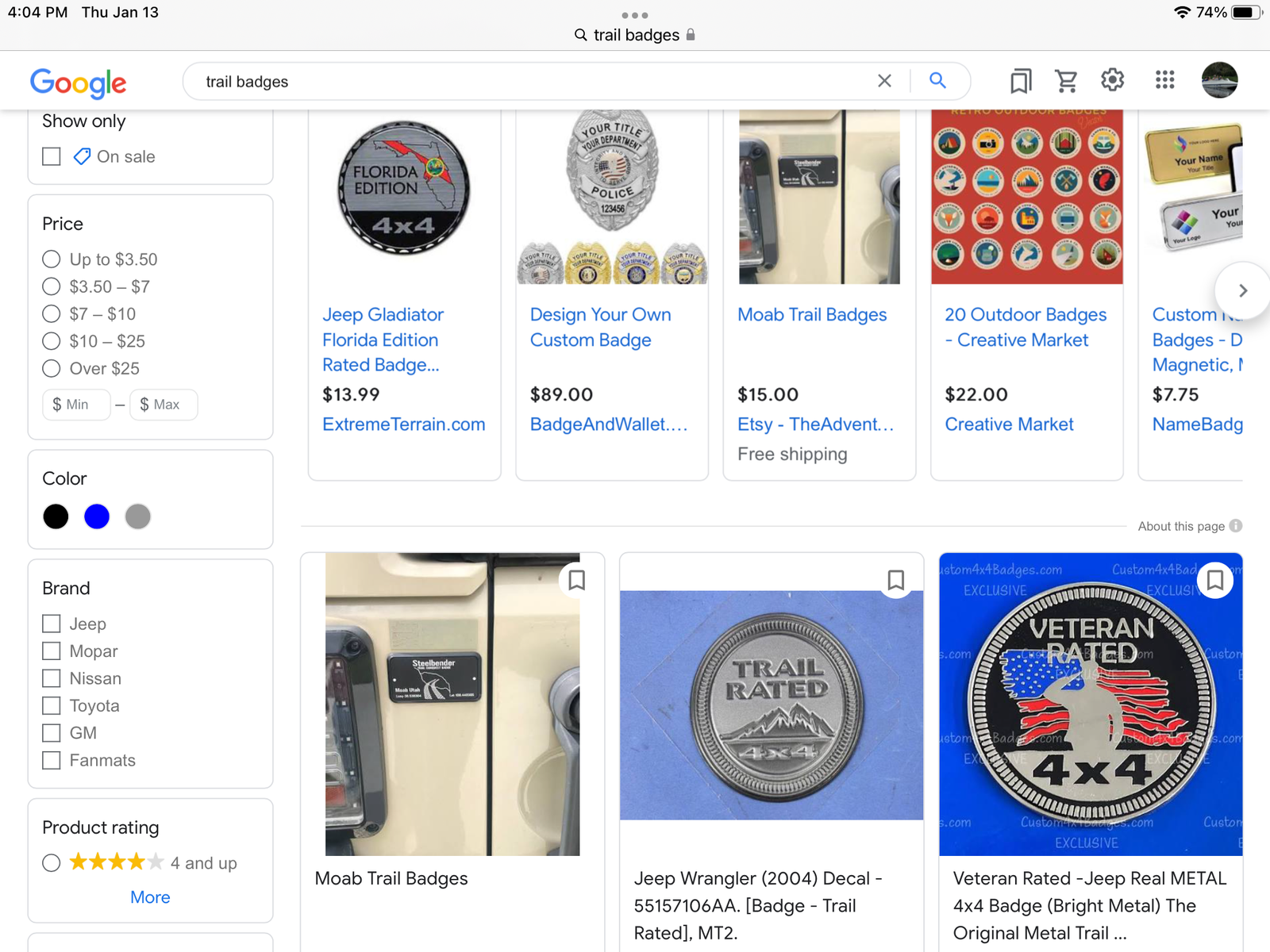Viewport: 1270px width, 952px height.
Task: Bookmark the Trail Rated decal product
Action: (895, 581)
